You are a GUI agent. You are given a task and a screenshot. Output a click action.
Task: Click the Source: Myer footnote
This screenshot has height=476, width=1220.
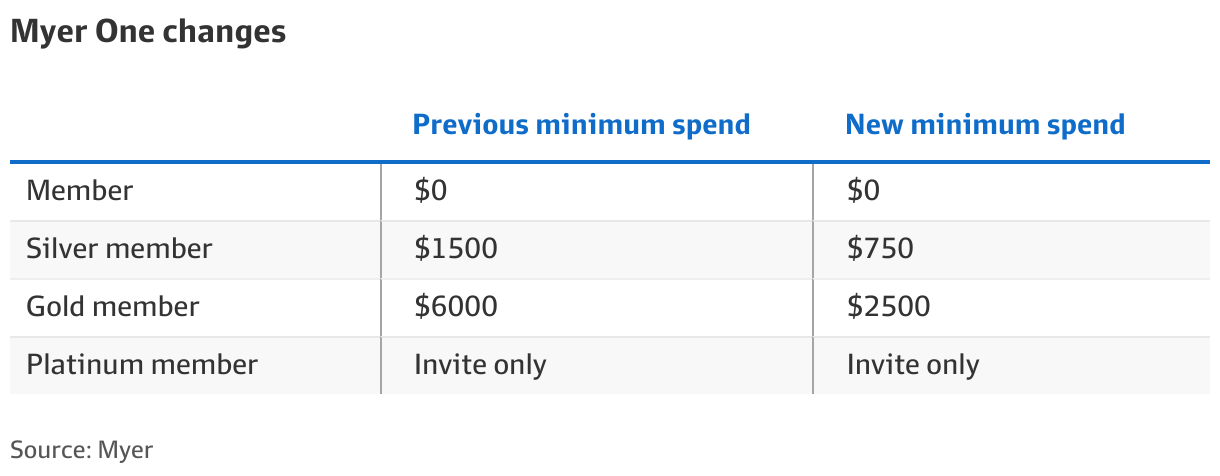pyautogui.click(x=82, y=449)
